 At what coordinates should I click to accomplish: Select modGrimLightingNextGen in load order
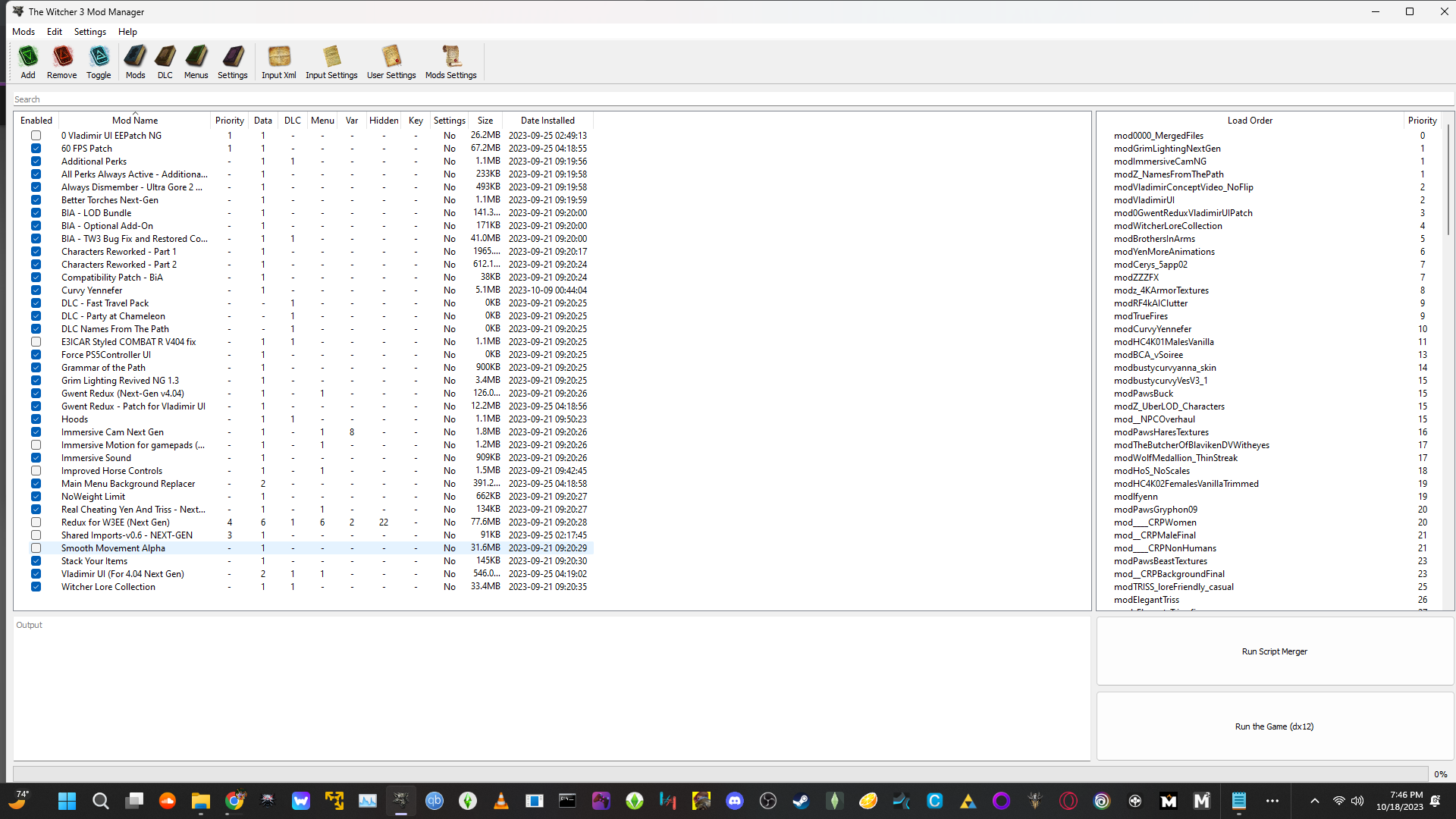[1167, 149]
